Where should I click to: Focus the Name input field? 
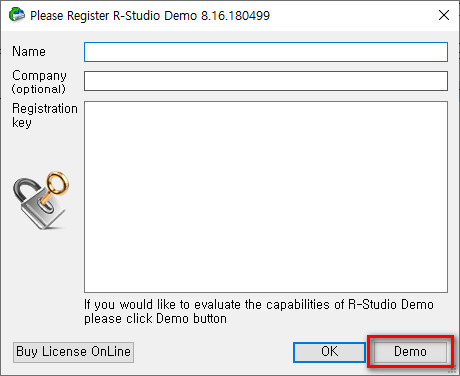click(266, 52)
